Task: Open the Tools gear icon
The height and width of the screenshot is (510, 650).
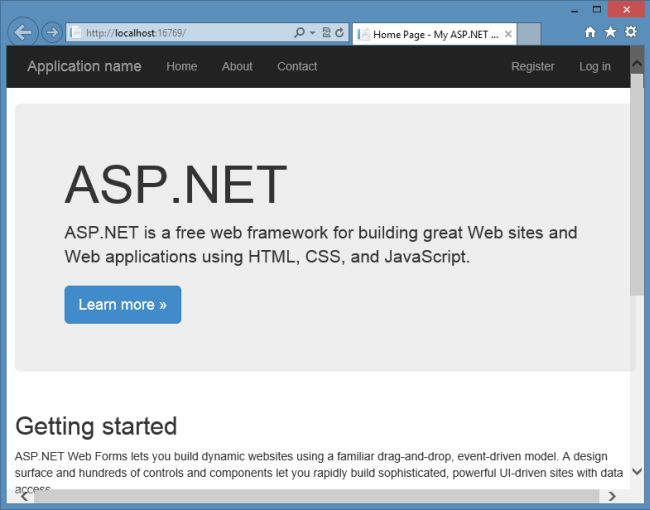Action: tap(631, 32)
